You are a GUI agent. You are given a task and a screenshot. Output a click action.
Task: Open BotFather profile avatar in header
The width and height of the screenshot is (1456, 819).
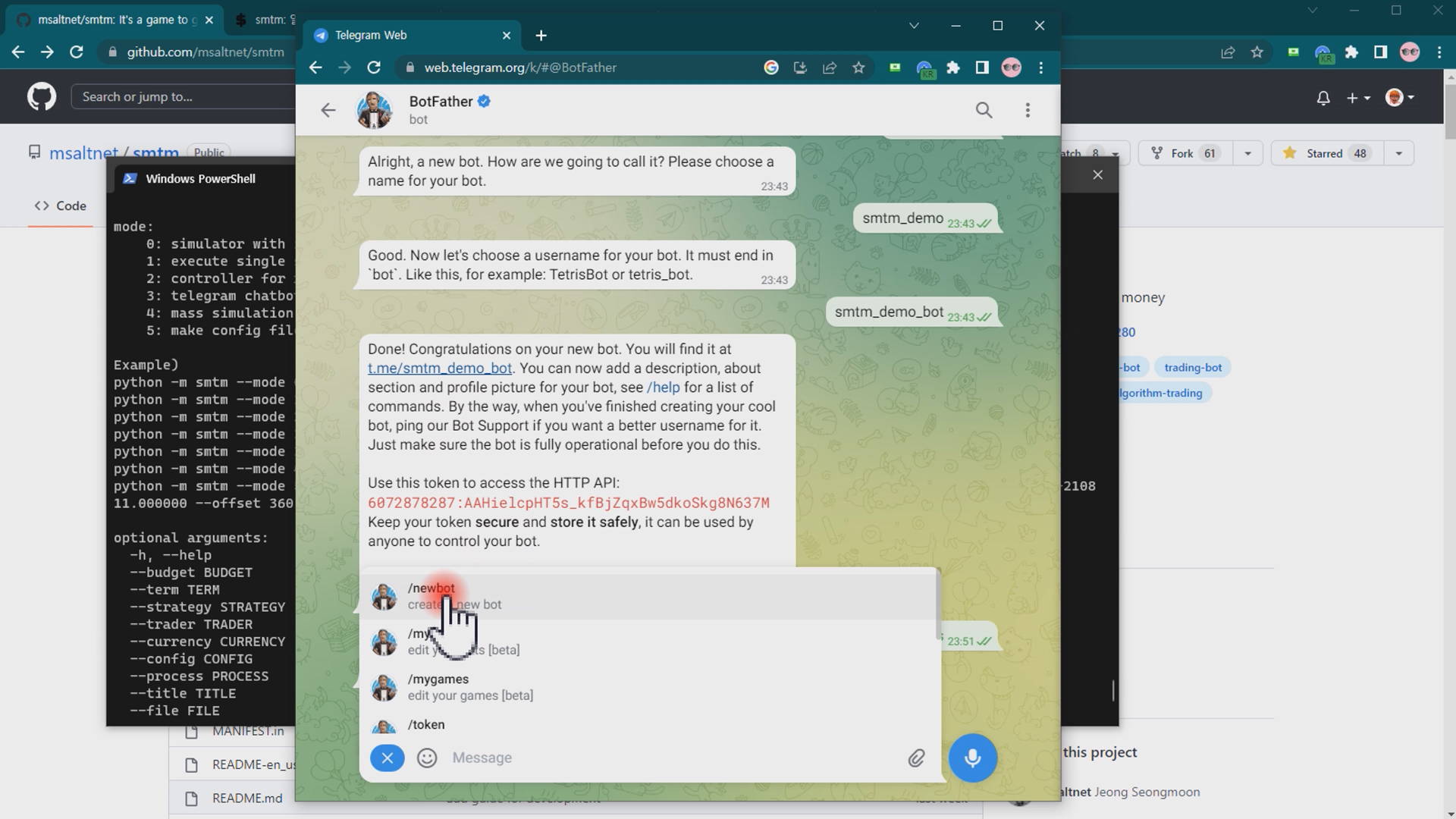pos(375,110)
